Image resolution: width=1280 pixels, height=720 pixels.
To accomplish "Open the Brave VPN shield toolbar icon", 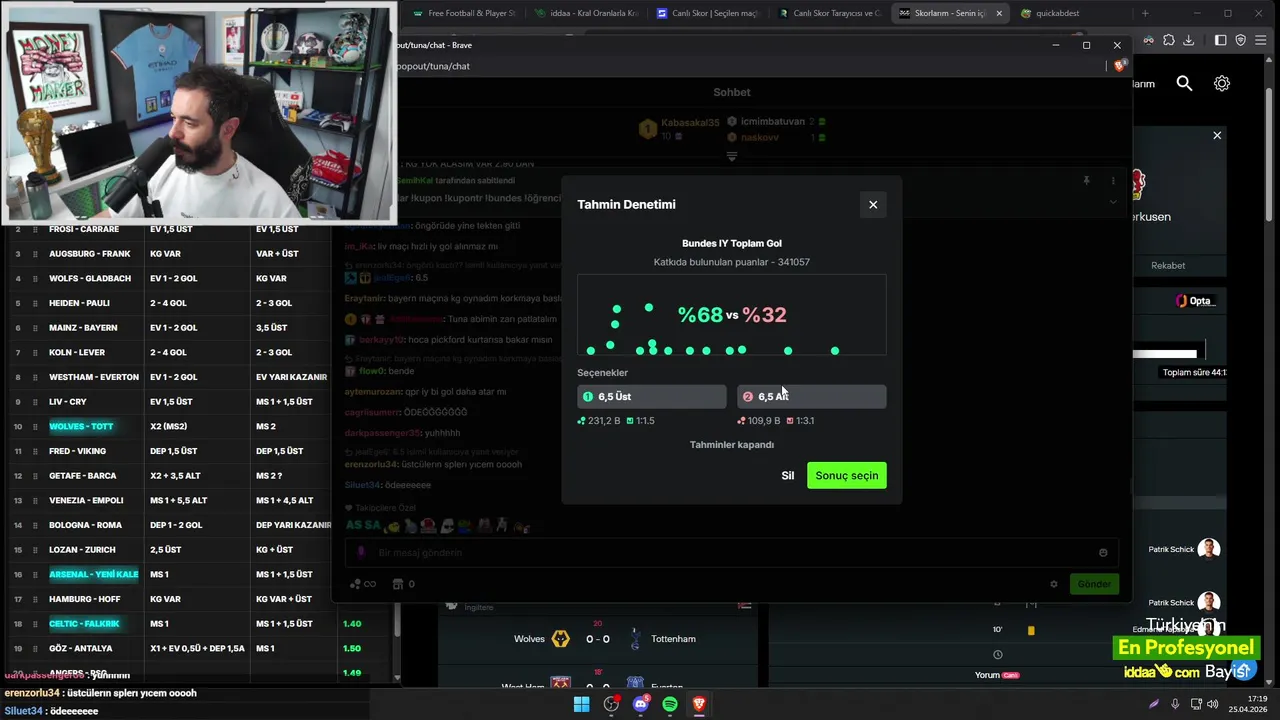I will (x=1241, y=40).
